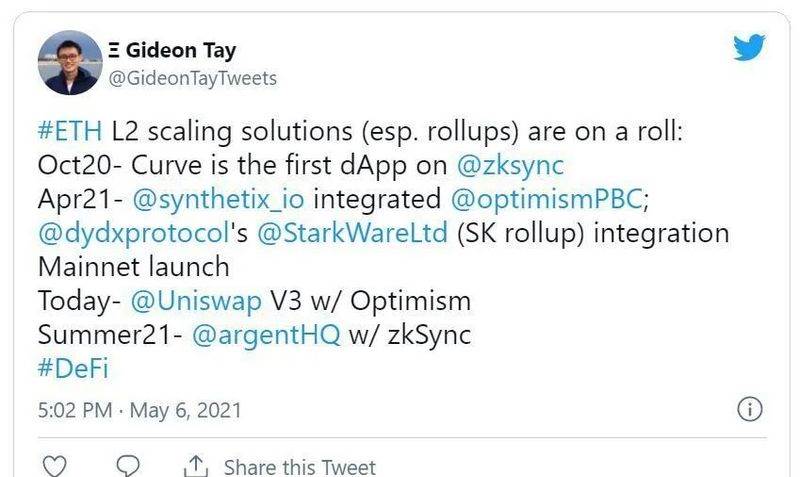Screen dimensions: 800x477
Task: Visit the @argentHQ mention
Action: click(266, 335)
